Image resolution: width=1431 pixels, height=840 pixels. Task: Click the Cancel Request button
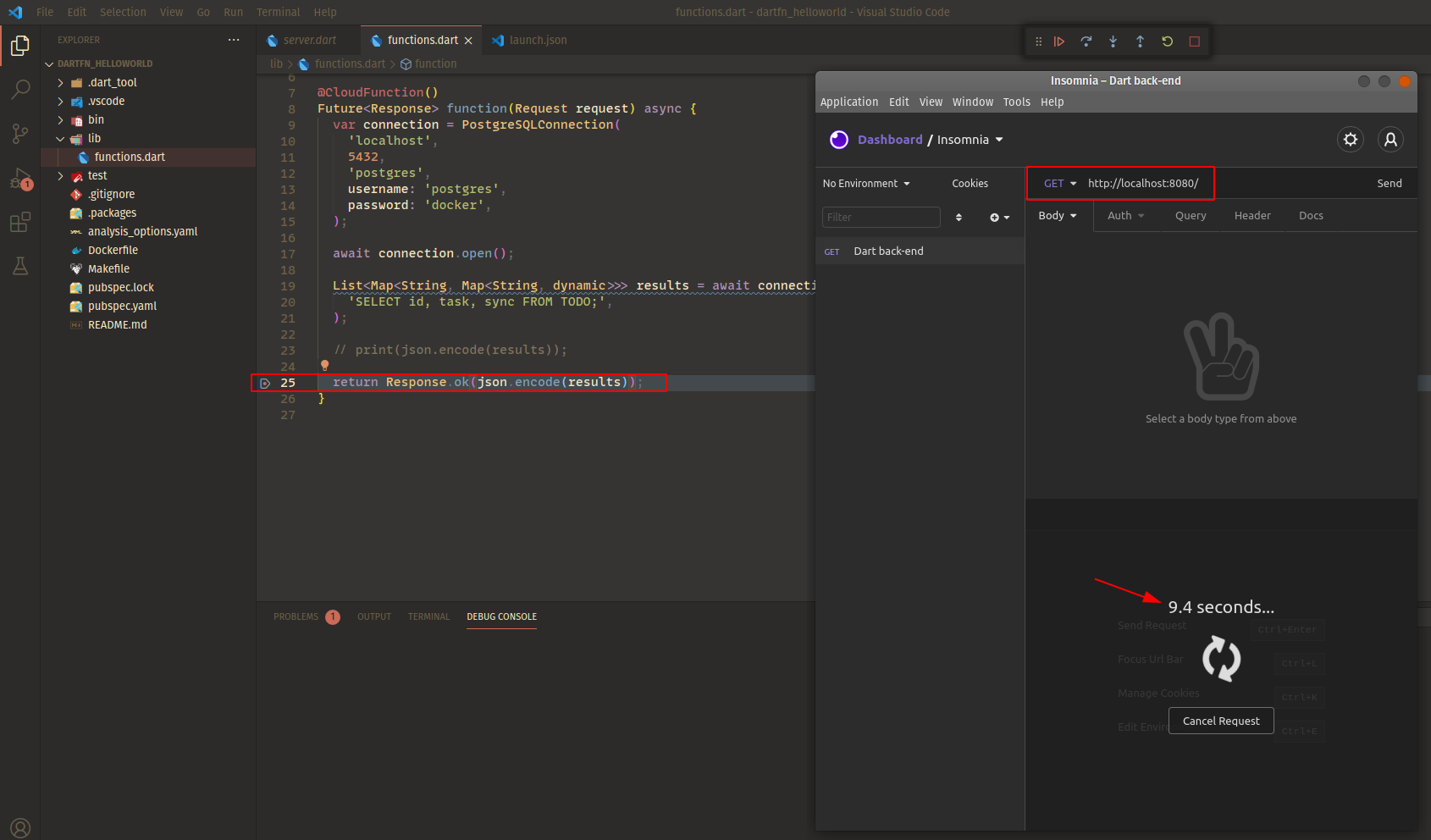click(1221, 721)
